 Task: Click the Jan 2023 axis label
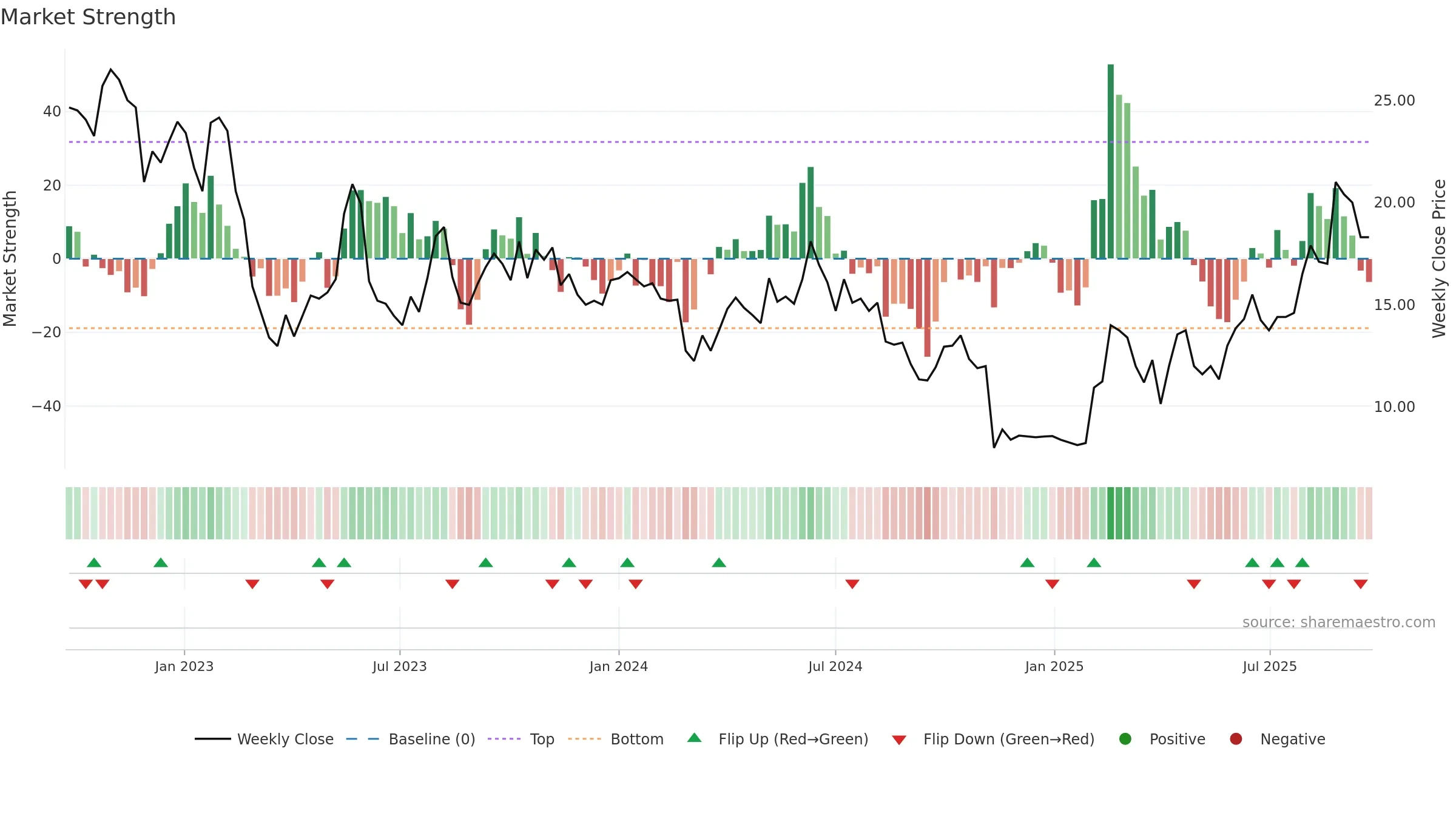point(184,666)
